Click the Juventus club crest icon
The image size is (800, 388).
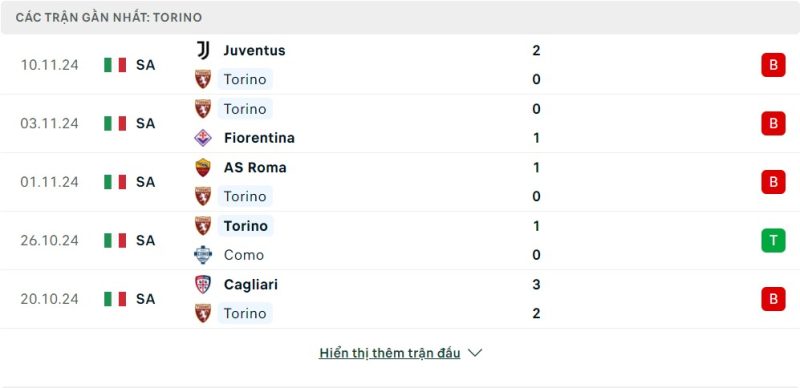(x=203, y=51)
